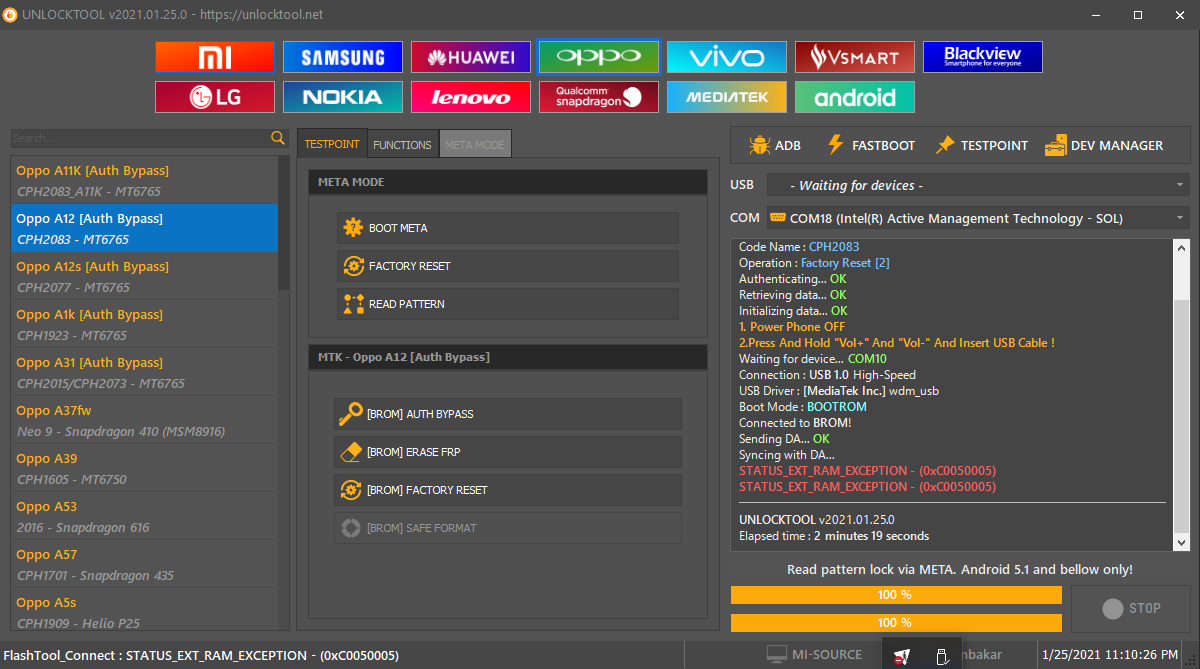Open the COM port dropdown
1200x669 pixels.
(978, 218)
